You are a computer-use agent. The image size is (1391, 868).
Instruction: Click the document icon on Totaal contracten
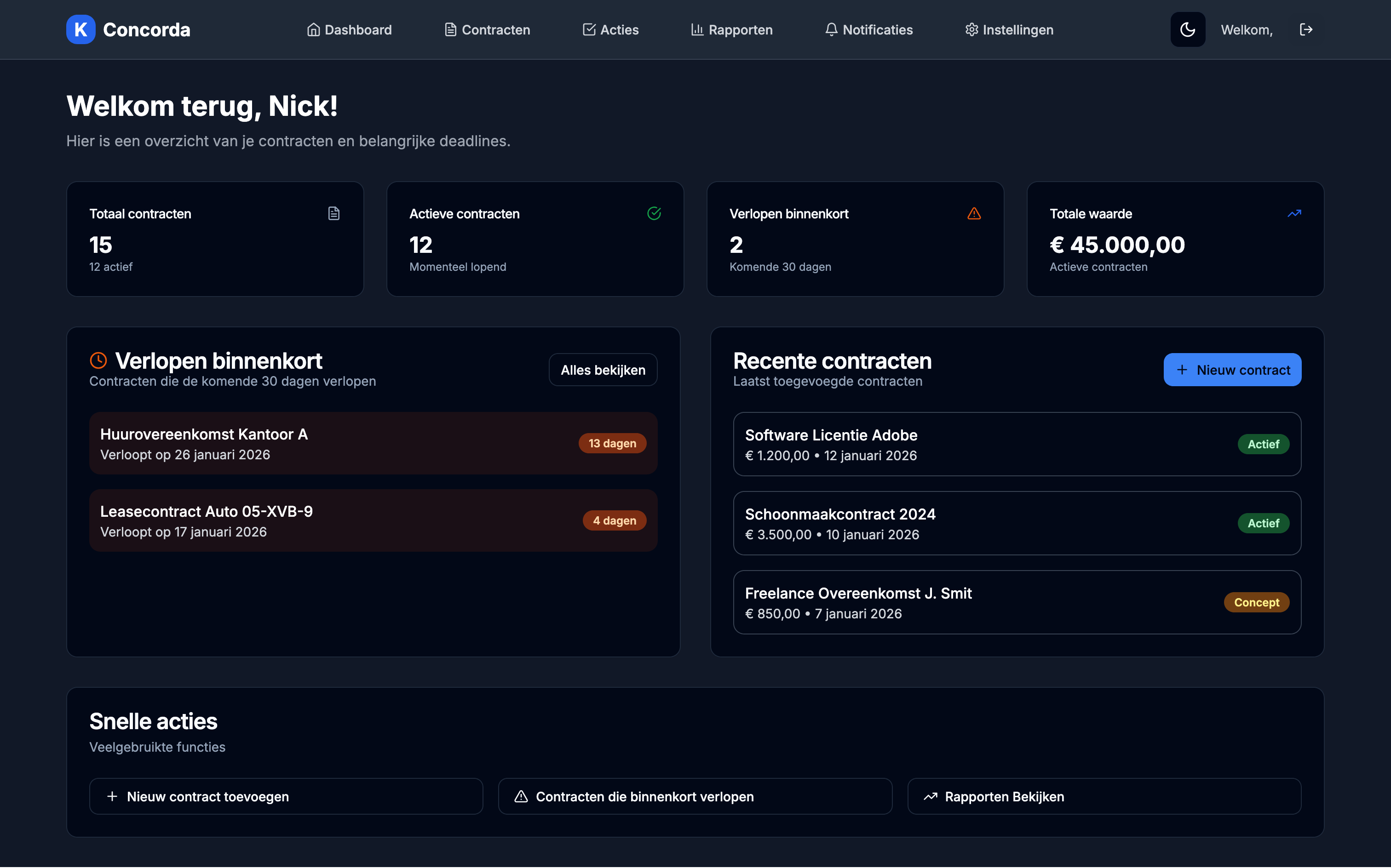[333, 213]
